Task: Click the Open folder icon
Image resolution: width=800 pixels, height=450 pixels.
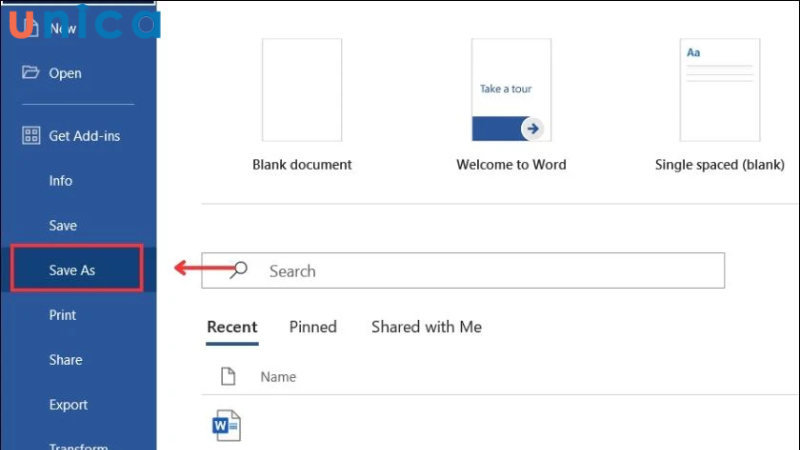Action: click(30, 73)
